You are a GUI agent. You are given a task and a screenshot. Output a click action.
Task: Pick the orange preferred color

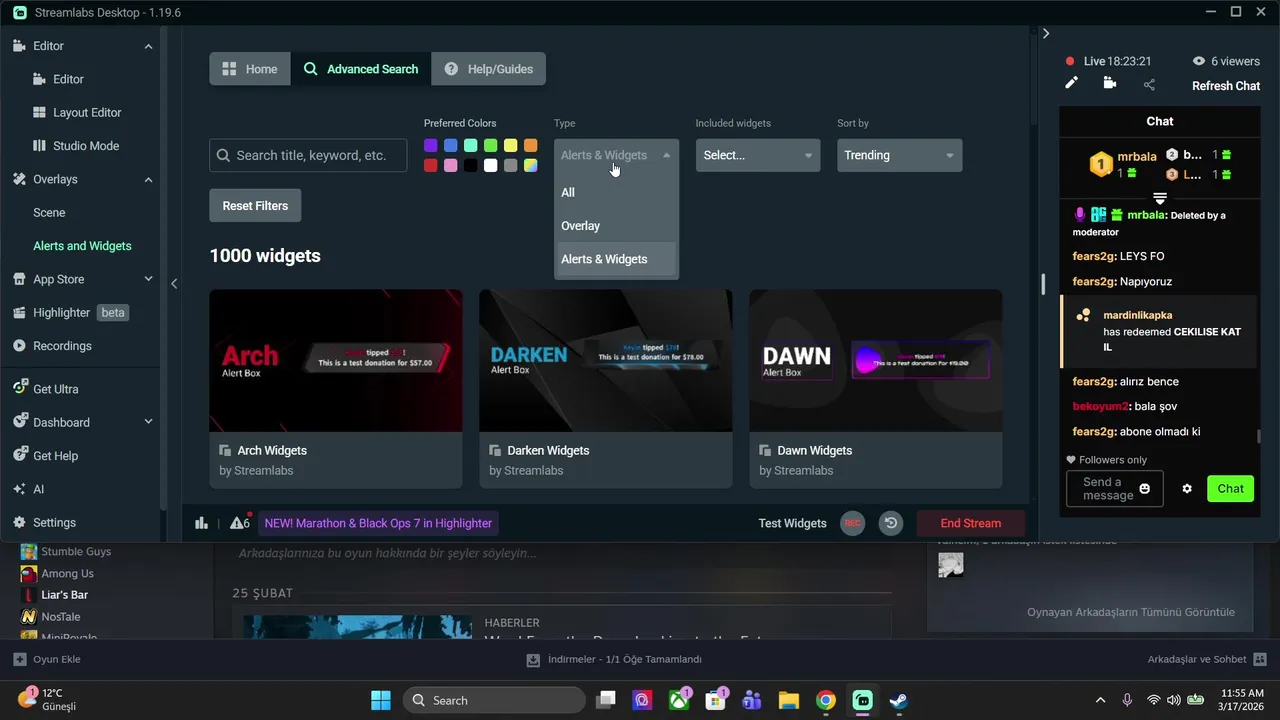(x=530, y=146)
